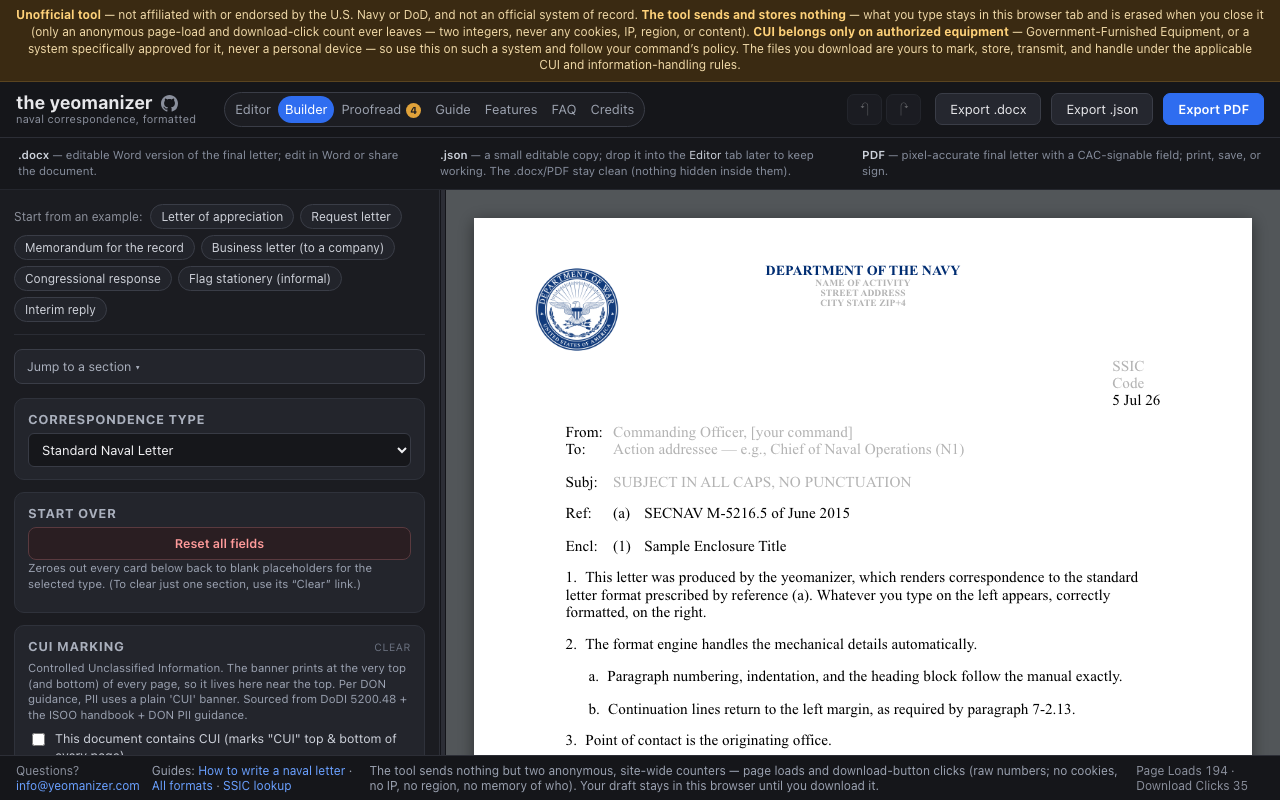1280x800 pixels.
Task: Check the This document contains CUI box
Action: pyautogui.click(x=39, y=739)
